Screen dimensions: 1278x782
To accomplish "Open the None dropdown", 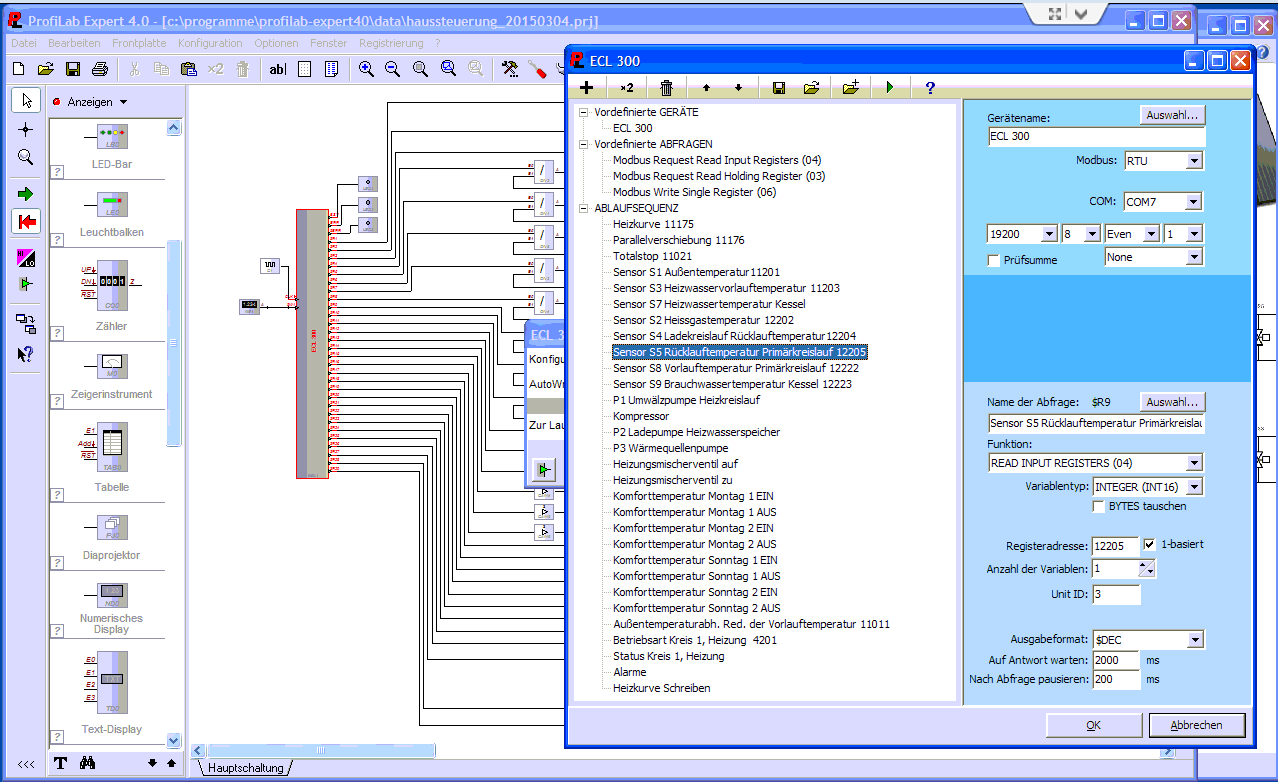I will tap(1194, 257).
